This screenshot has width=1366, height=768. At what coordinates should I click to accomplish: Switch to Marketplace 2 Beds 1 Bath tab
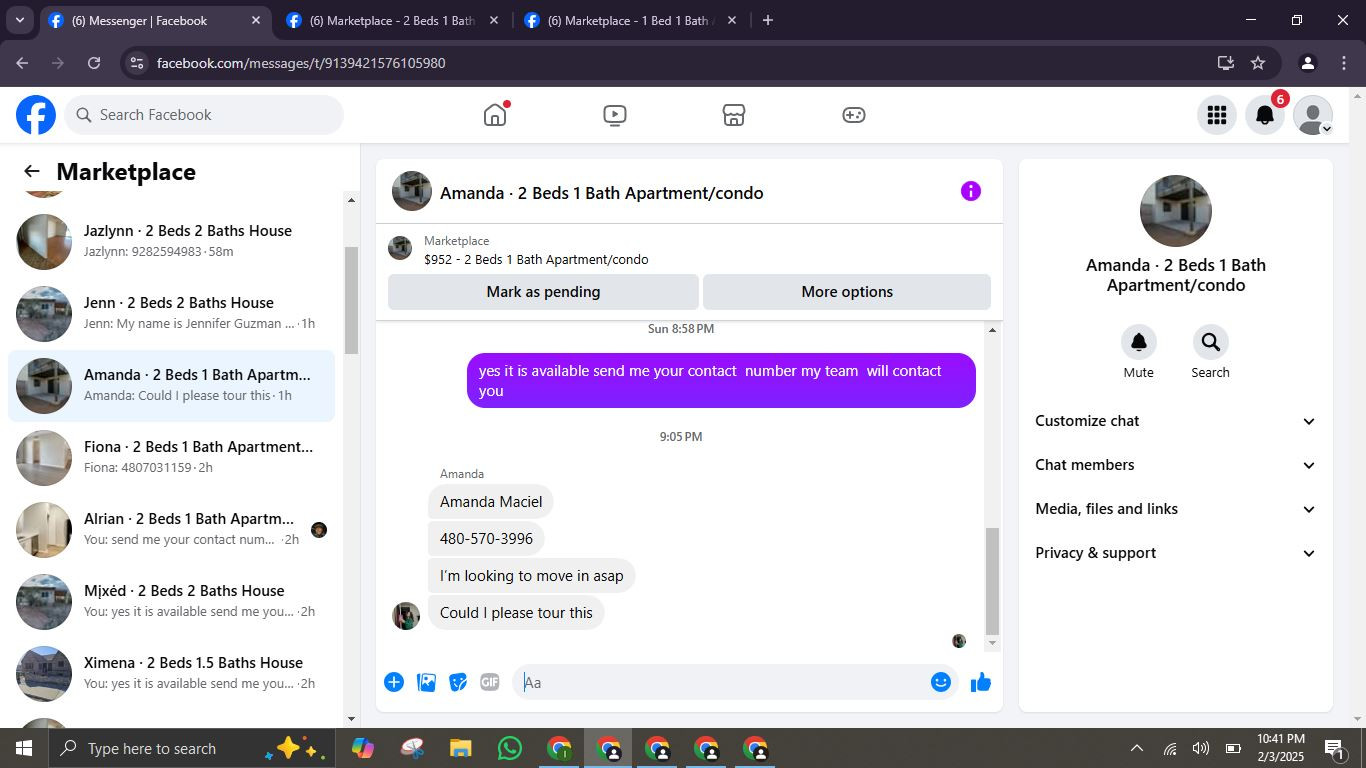tap(392, 20)
